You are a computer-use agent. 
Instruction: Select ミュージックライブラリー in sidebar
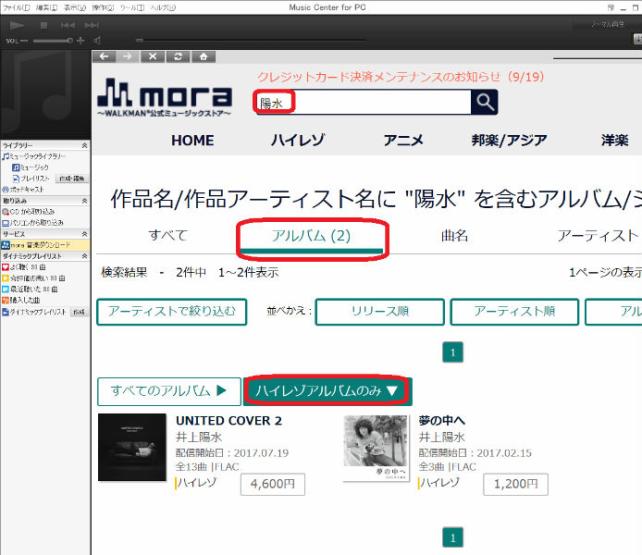point(34,156)
